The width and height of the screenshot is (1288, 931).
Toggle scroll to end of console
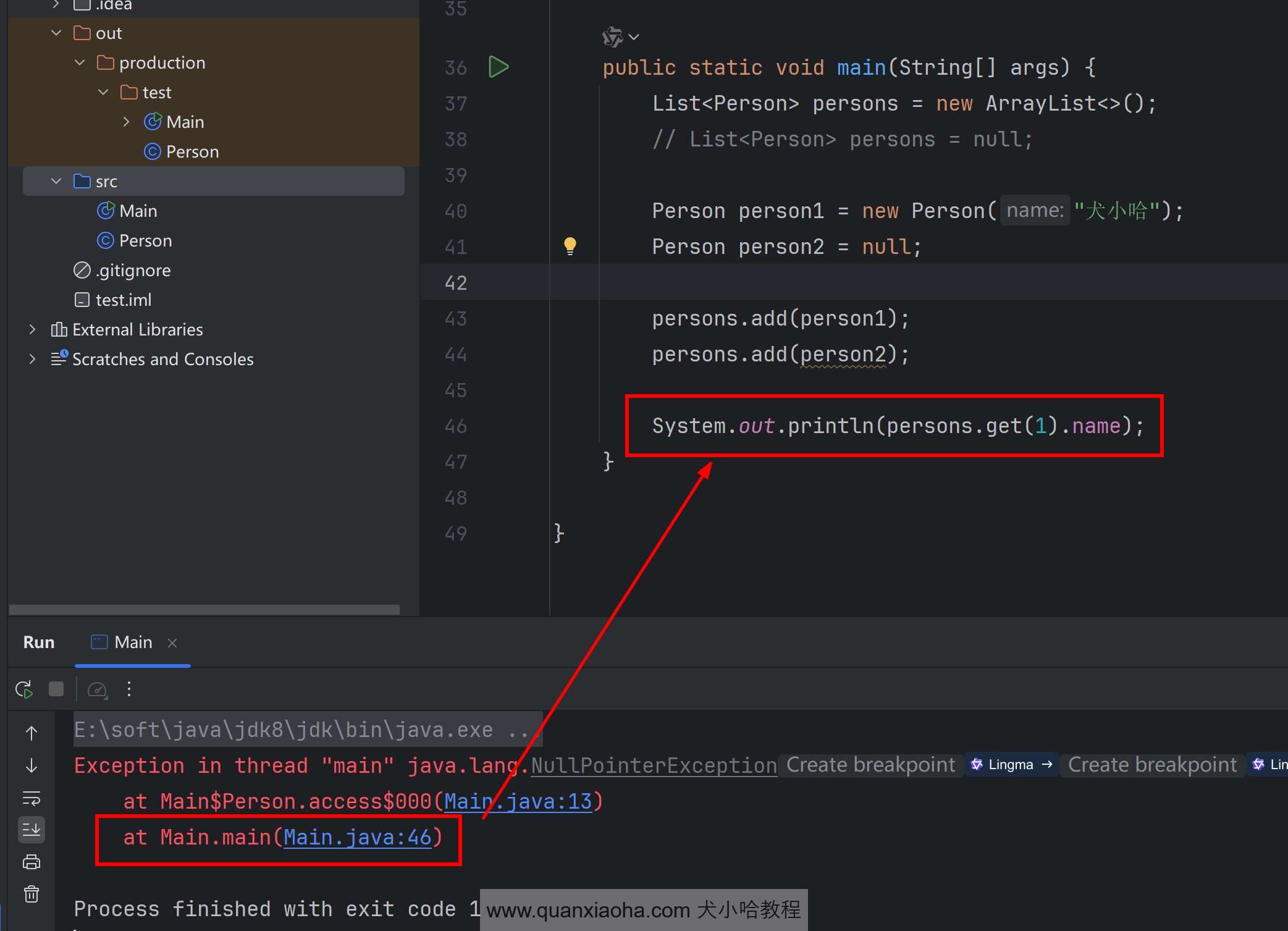(32, 830)
